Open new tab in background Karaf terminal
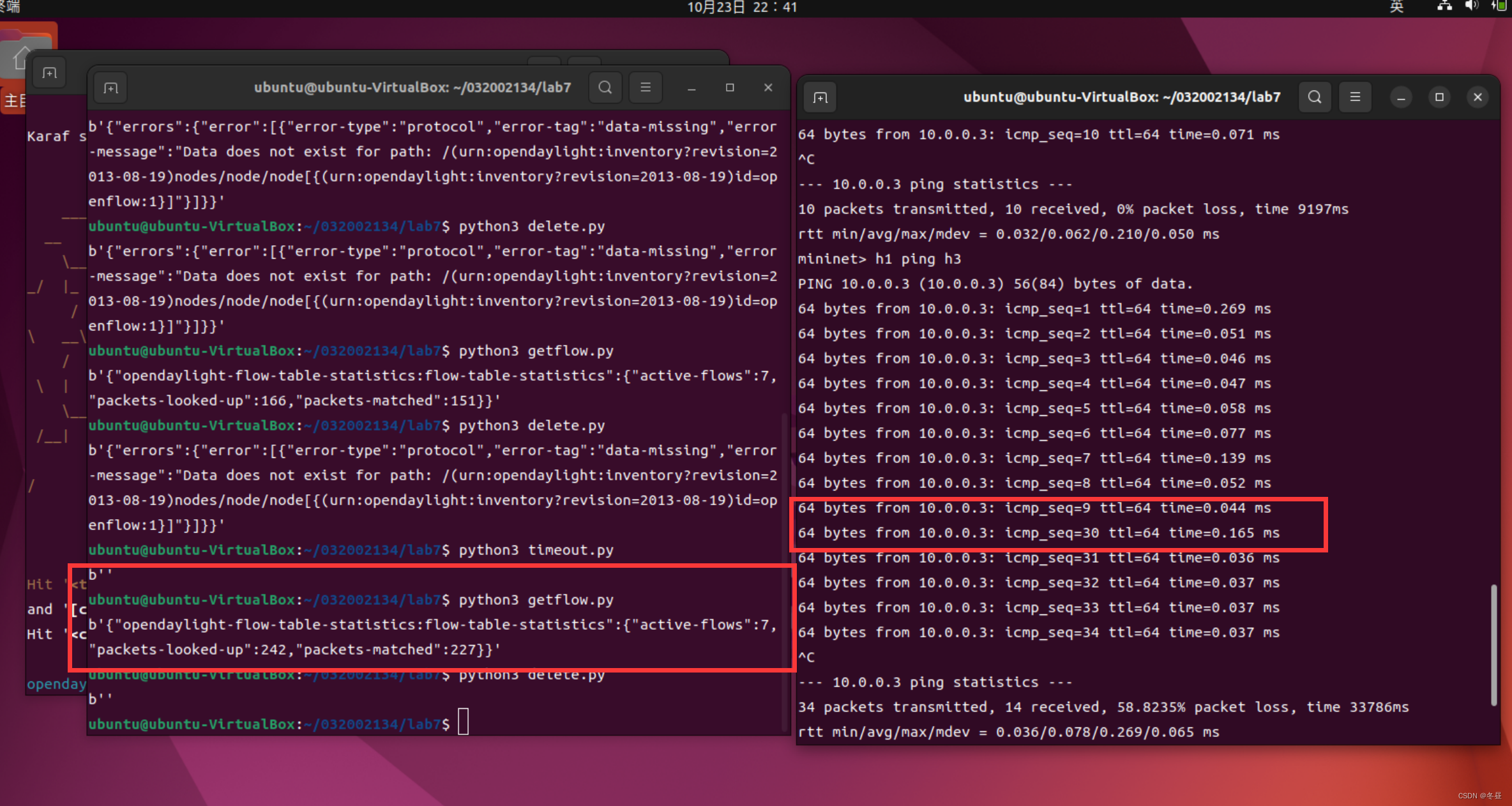This screenshot has height=806, width=1512. 50,73
